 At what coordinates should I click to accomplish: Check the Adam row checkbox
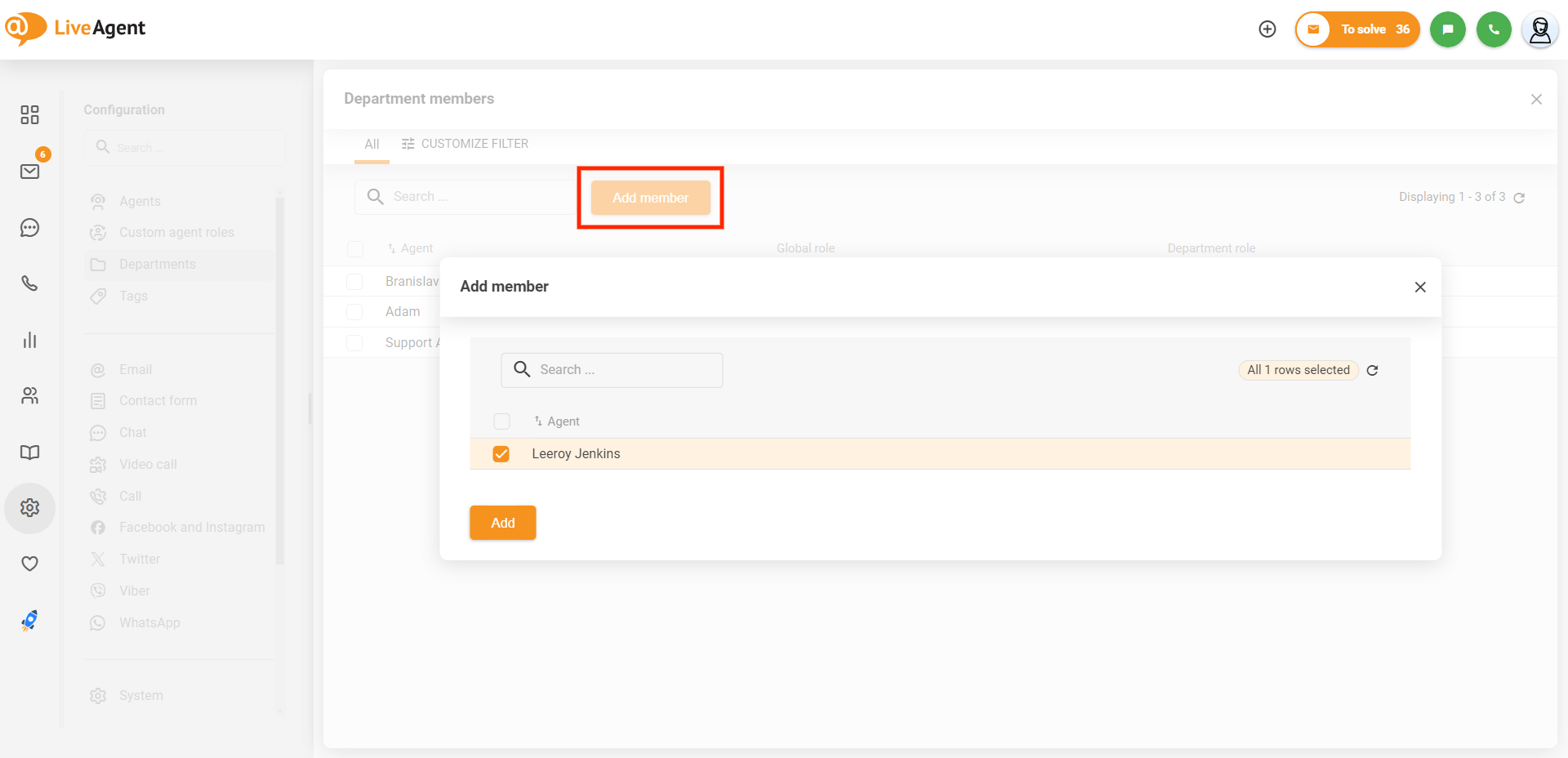[x=354, y=312]
